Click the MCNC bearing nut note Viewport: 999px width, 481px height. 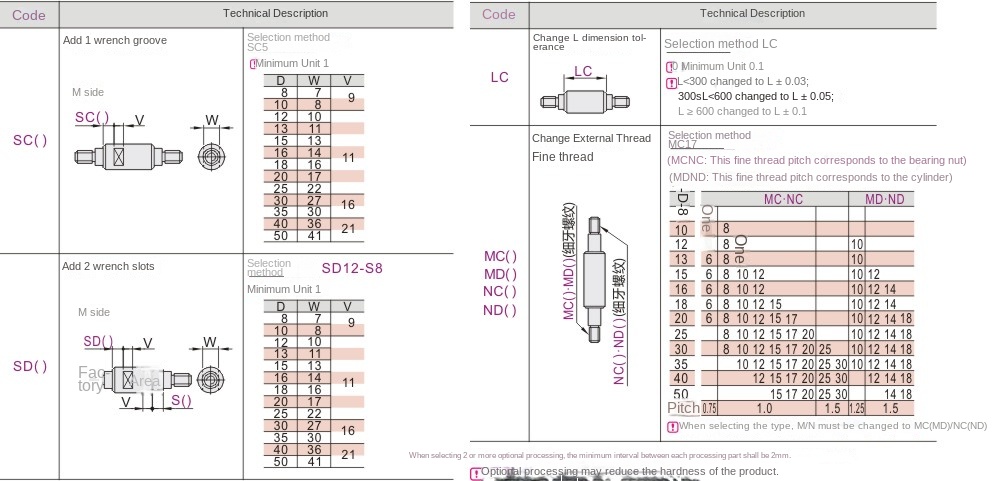click(817, 161)
